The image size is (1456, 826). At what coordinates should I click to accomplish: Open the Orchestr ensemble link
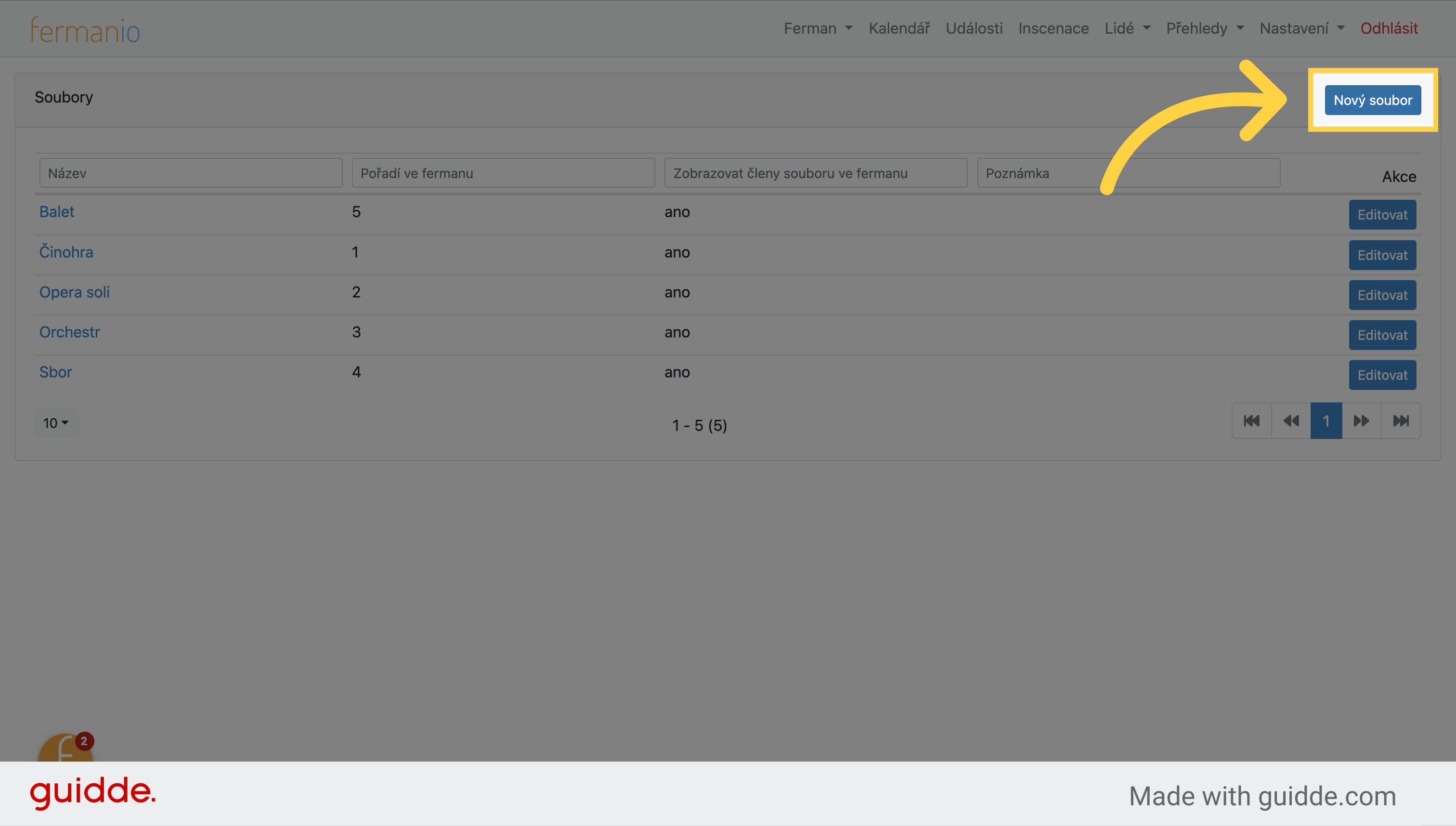coord(70,332)
